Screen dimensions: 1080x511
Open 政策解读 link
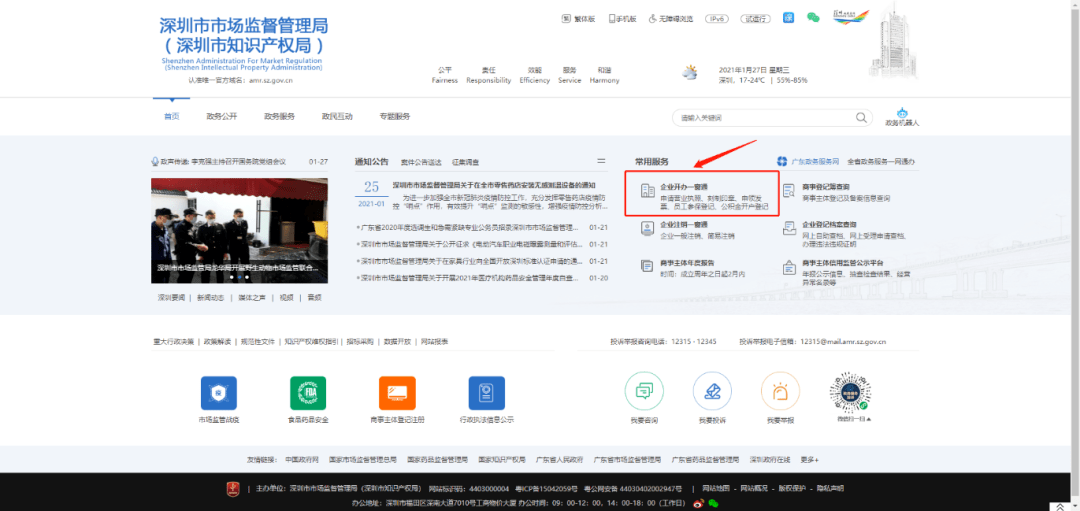click(217, 342)
